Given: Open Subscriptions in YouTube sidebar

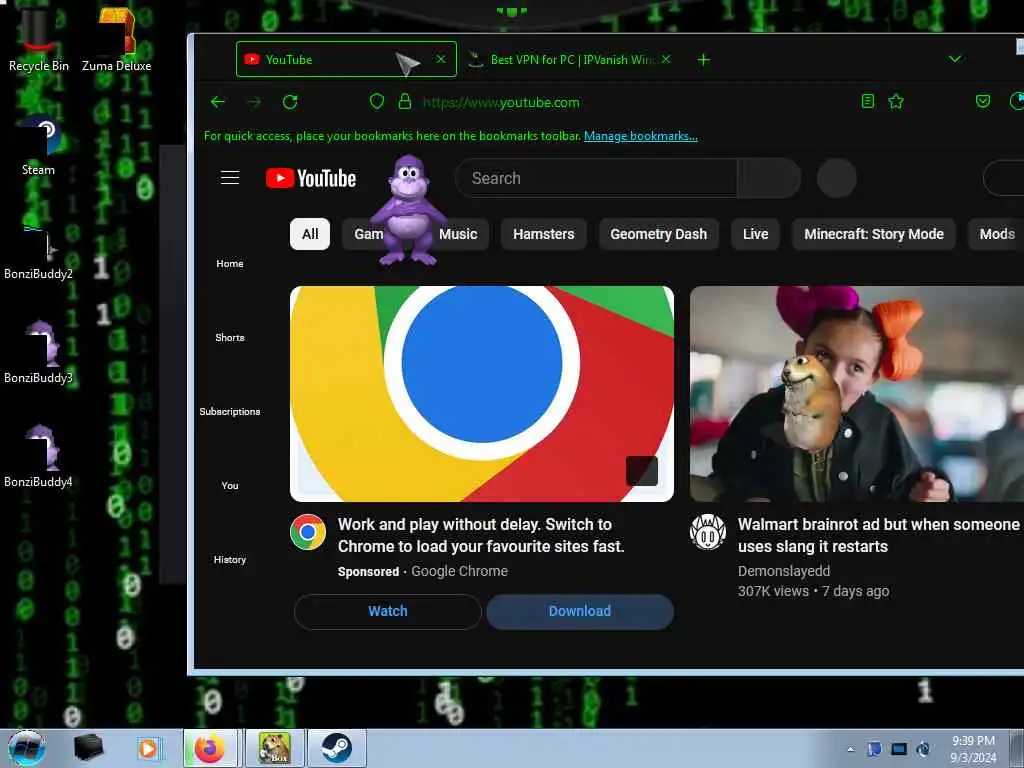Looking at the screenshot, I should tap(230, 411).
